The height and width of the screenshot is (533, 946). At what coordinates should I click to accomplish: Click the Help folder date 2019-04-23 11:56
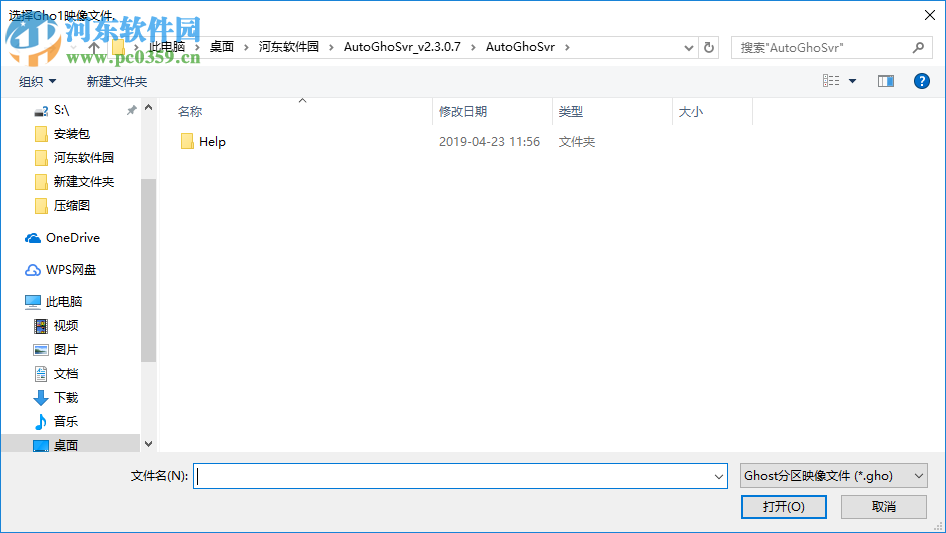(x=489, y=142)
